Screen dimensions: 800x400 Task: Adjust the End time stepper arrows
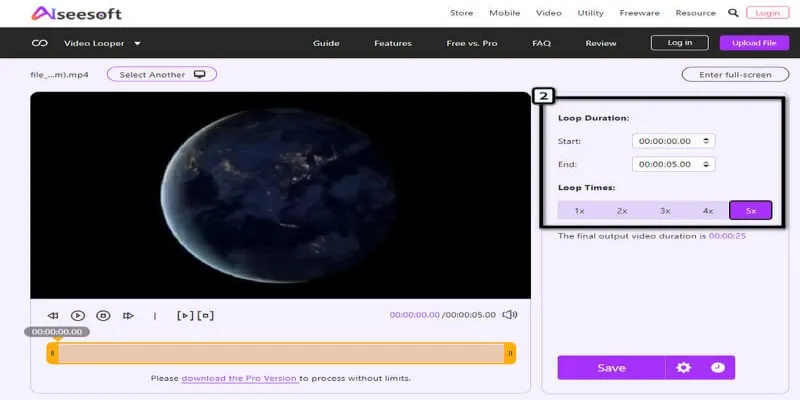pos(706,164)
